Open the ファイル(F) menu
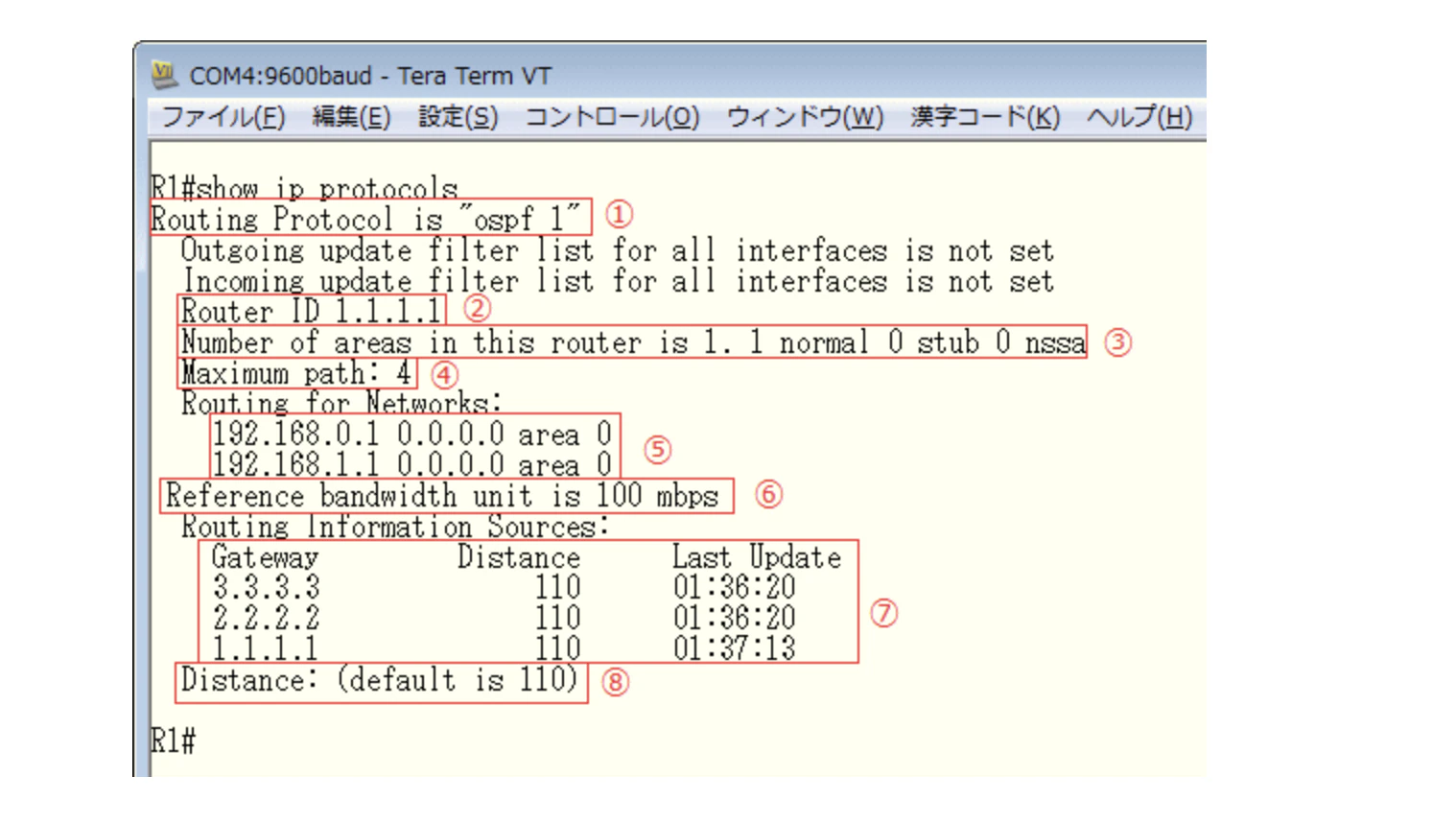Image resolution: width=1456 pixels, height=823 pixels. (223, 117)
